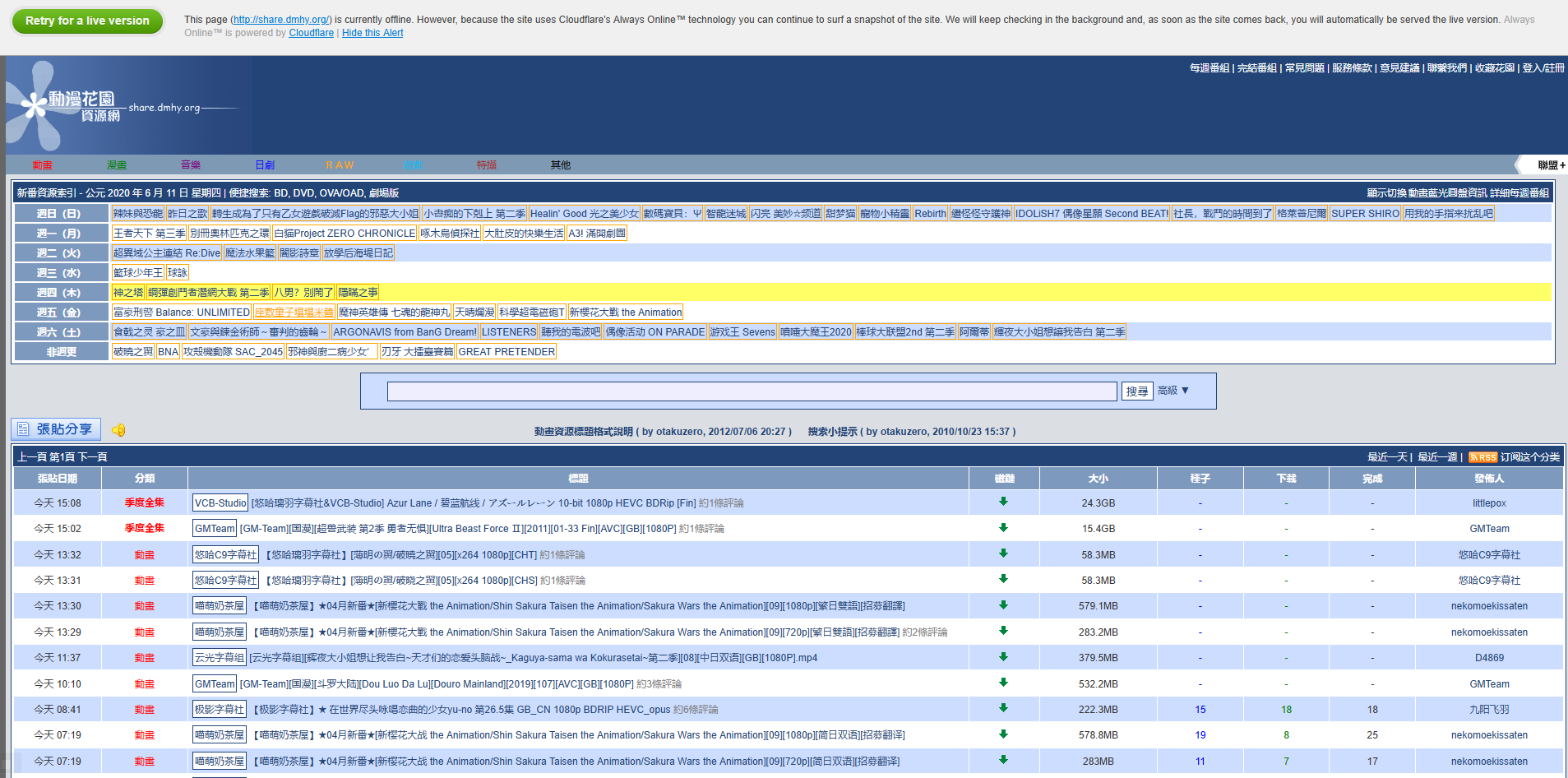This screenshot has height=778, width=1568.
Task: Open the 日劇 category tab
Action: [265, 165]
